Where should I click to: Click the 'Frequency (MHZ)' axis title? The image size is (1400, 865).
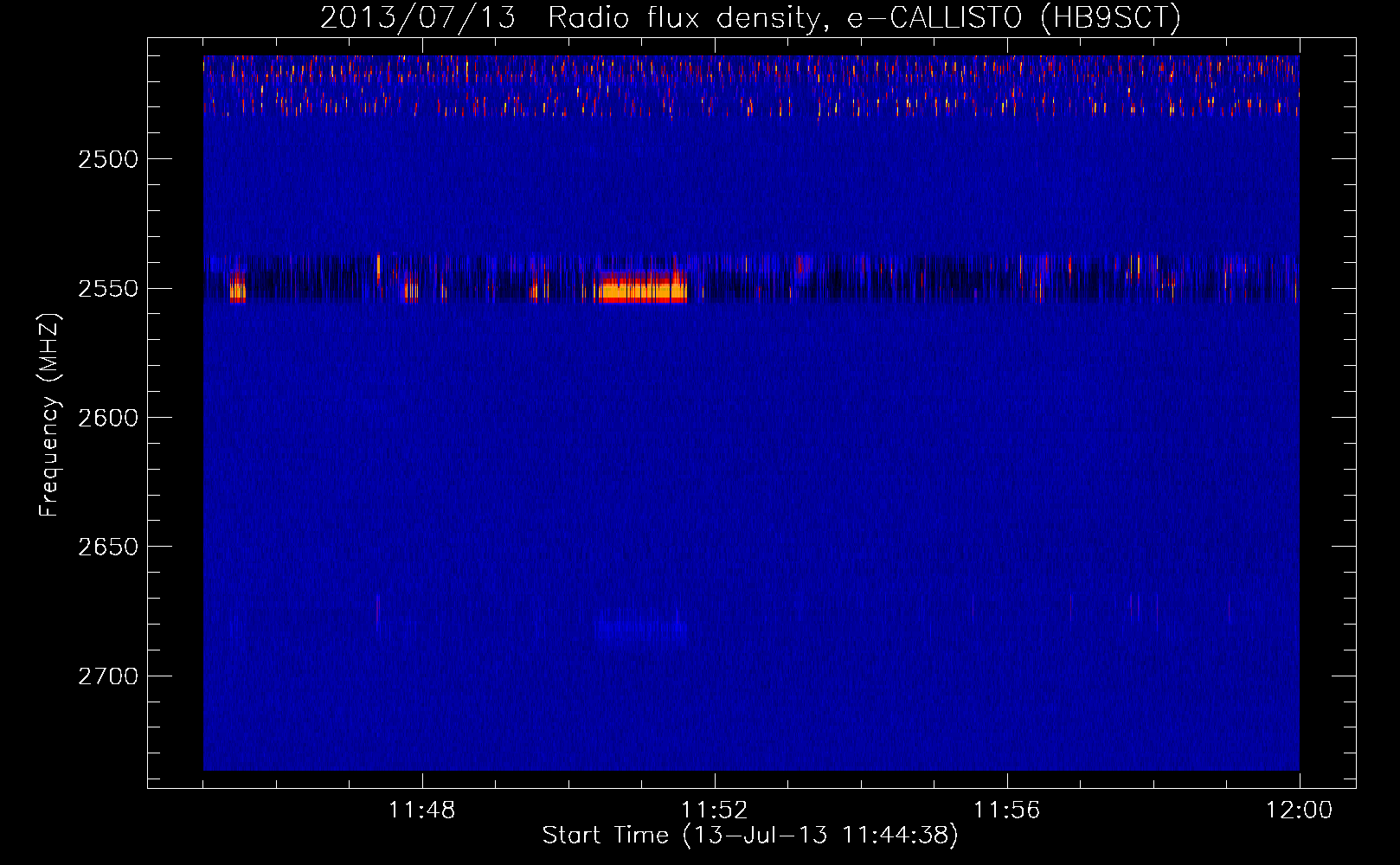click(x=48, y=415)
